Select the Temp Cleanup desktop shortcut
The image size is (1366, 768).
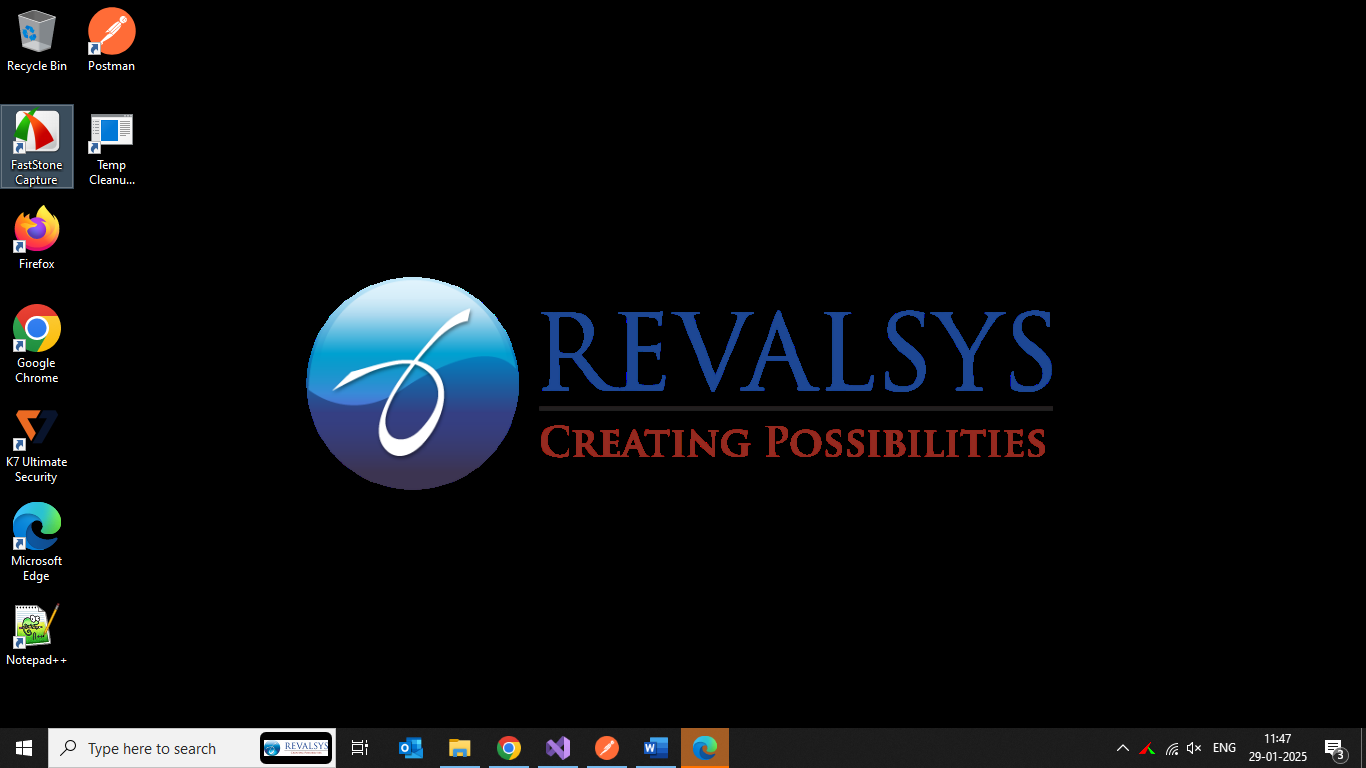tap(111, 145)
